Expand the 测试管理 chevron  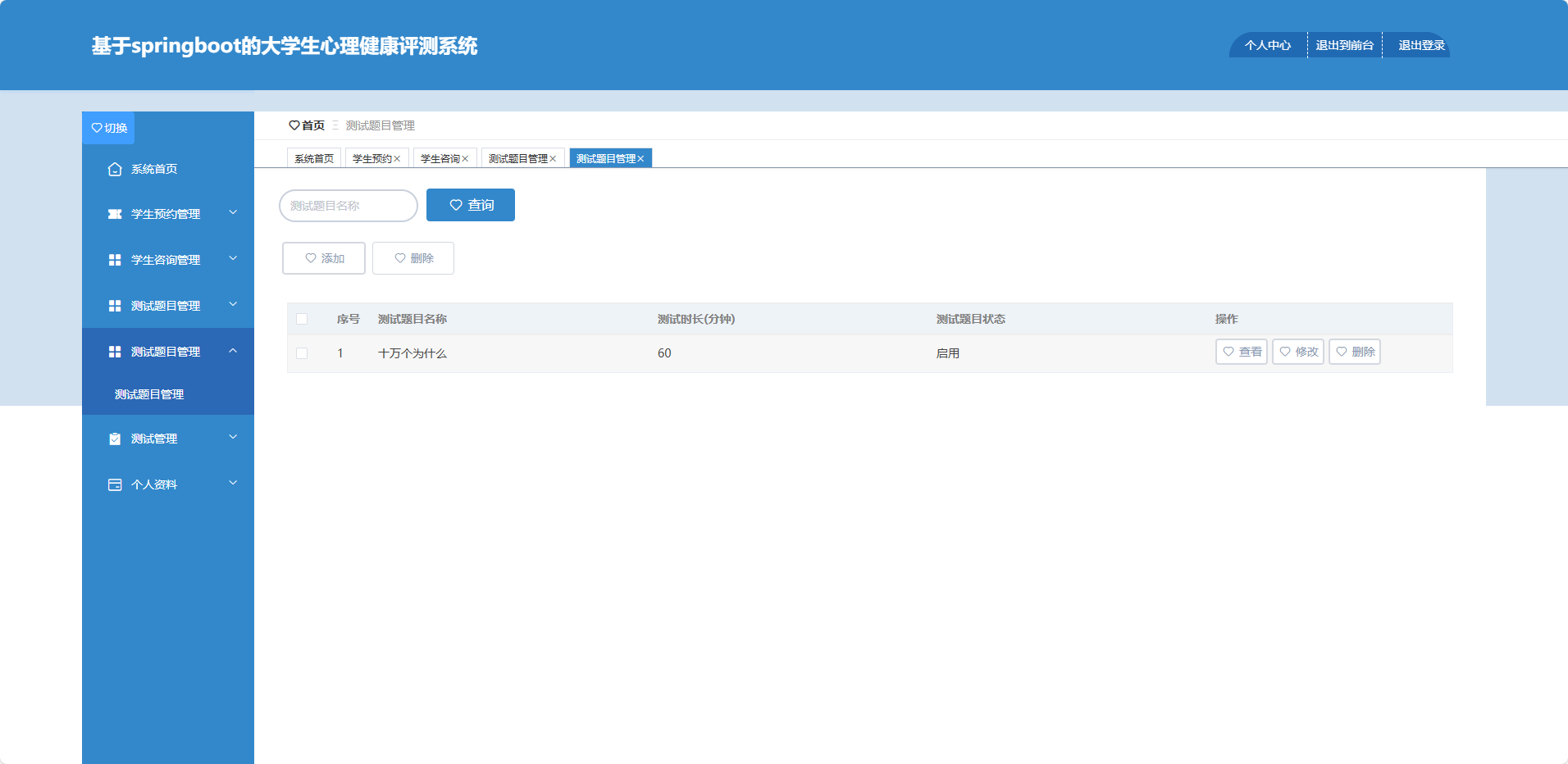coord(233,438)
